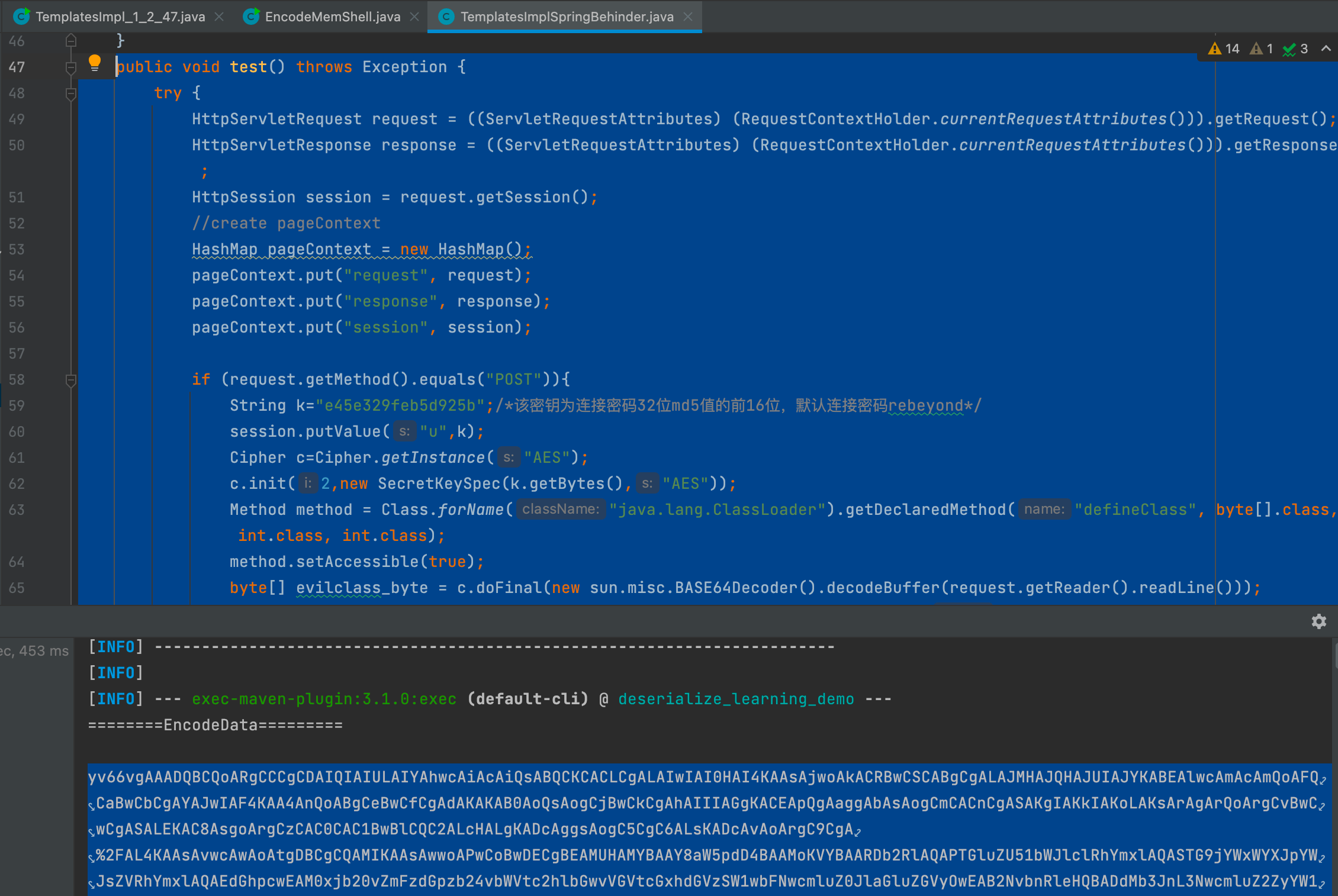
Task: Collapse the if POST block fold marker
Action: click(x=71, y=380)
